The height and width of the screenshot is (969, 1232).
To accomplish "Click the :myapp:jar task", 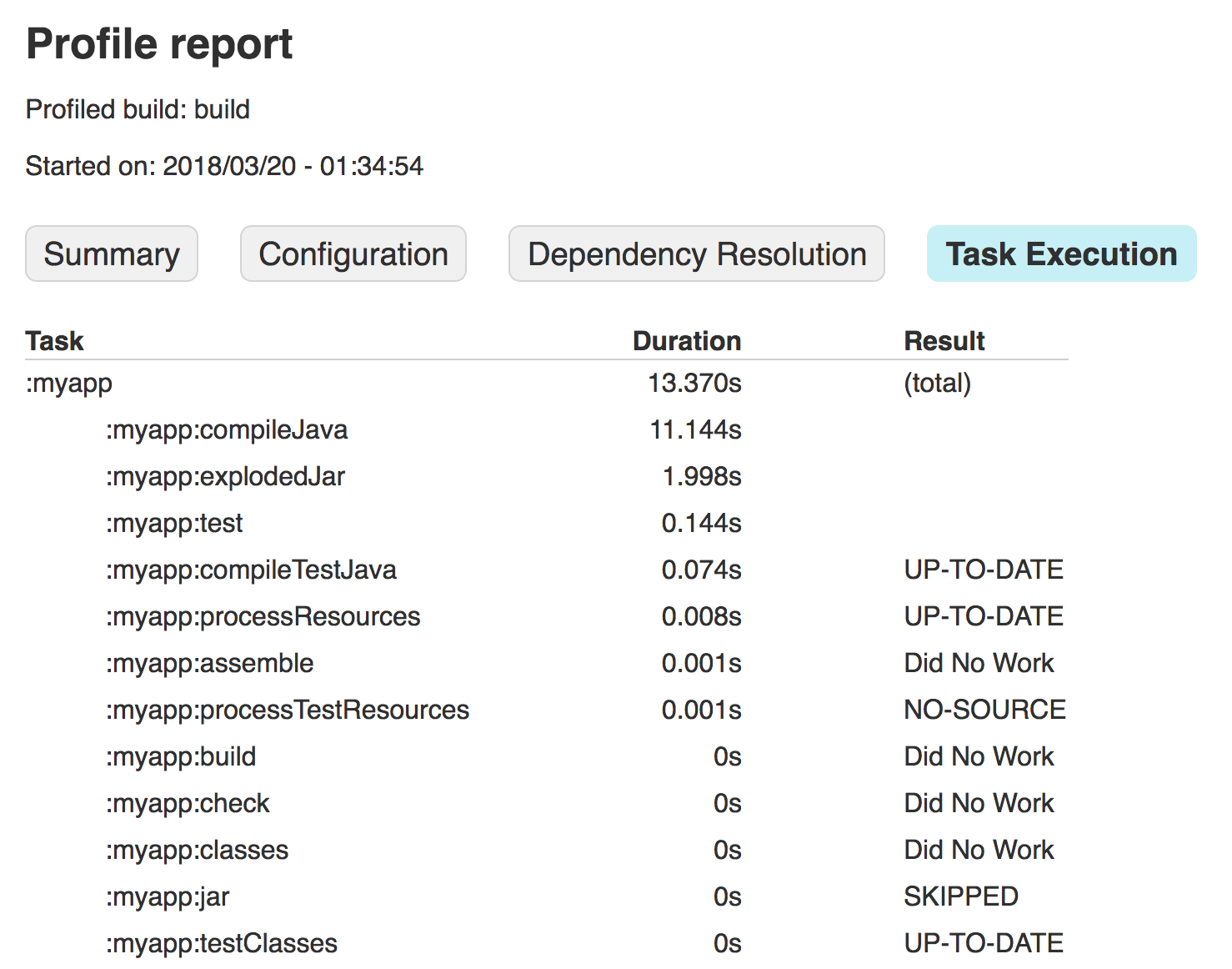I will click(x=168, y=897).
